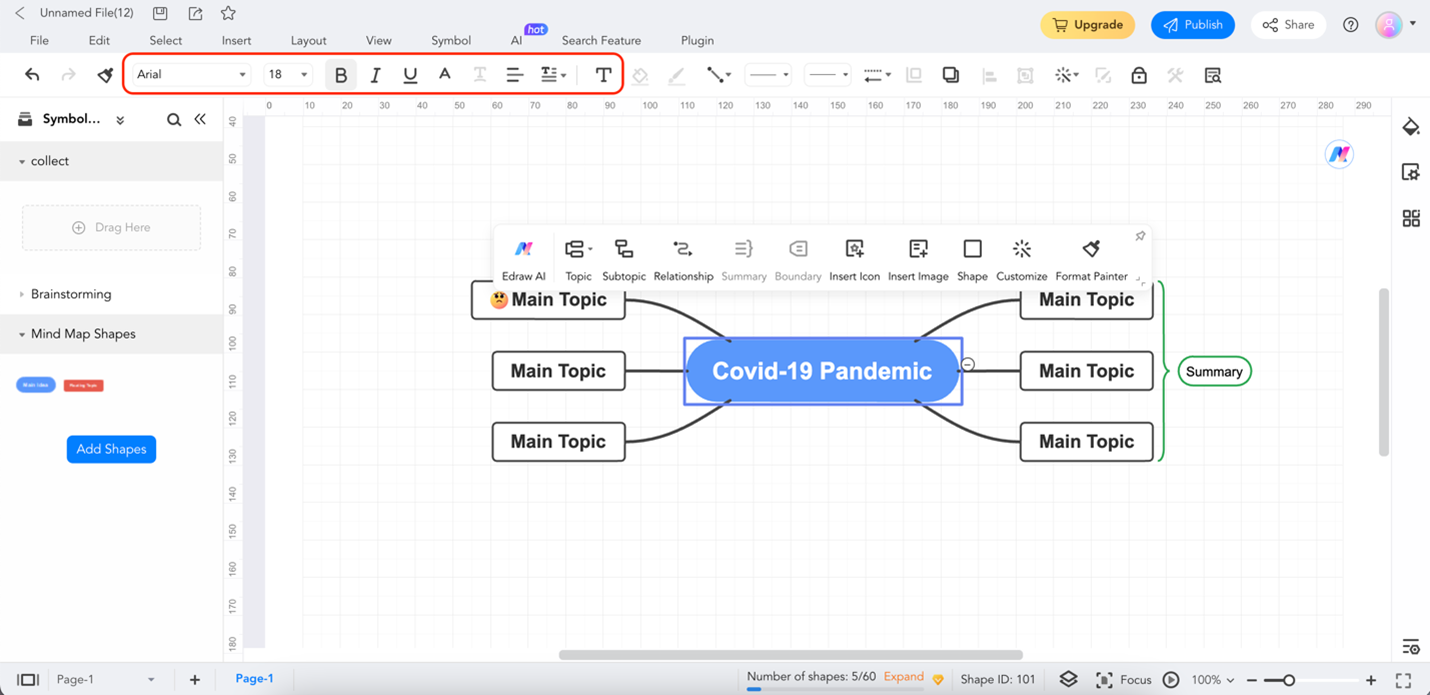
Task: Open the connector style dropdown
Action: 719,75
